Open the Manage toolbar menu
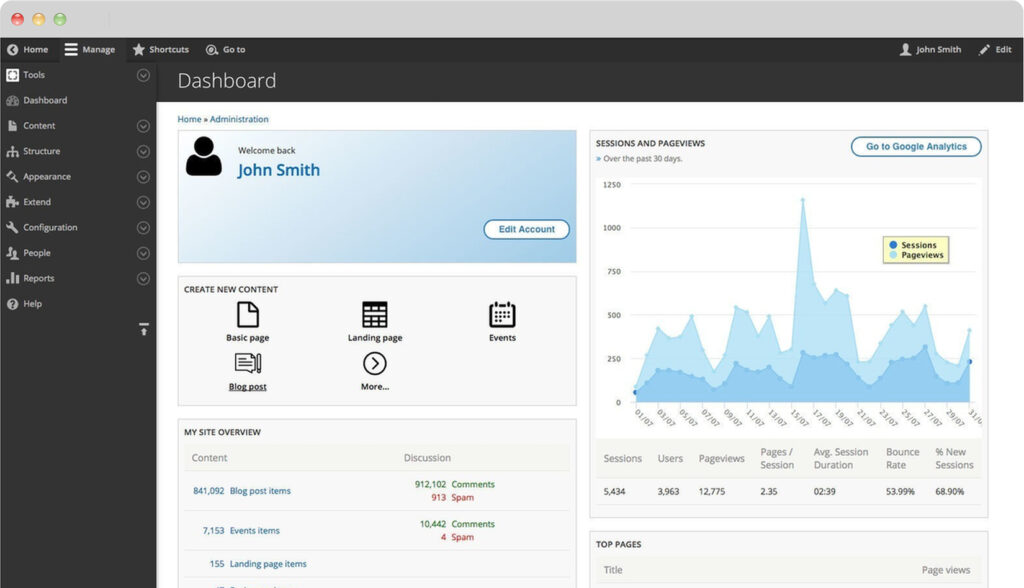 coord(90,50)
